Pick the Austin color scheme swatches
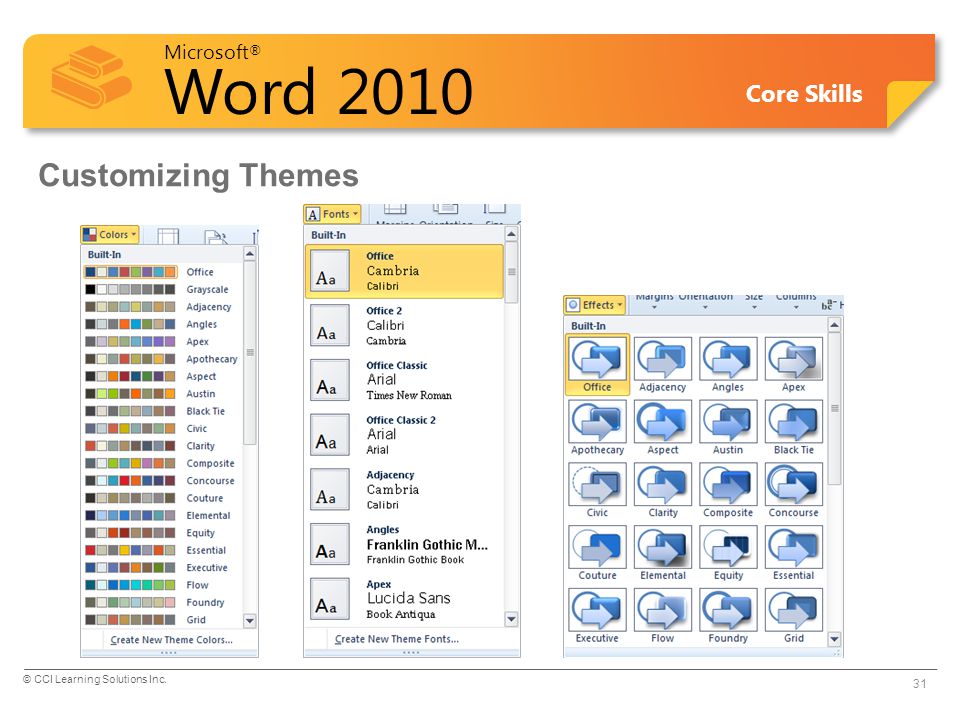 [x=130, y=394]
